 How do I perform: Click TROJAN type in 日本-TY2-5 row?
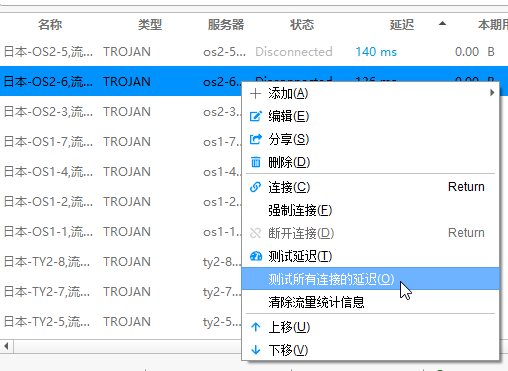[x=127, y=322]
